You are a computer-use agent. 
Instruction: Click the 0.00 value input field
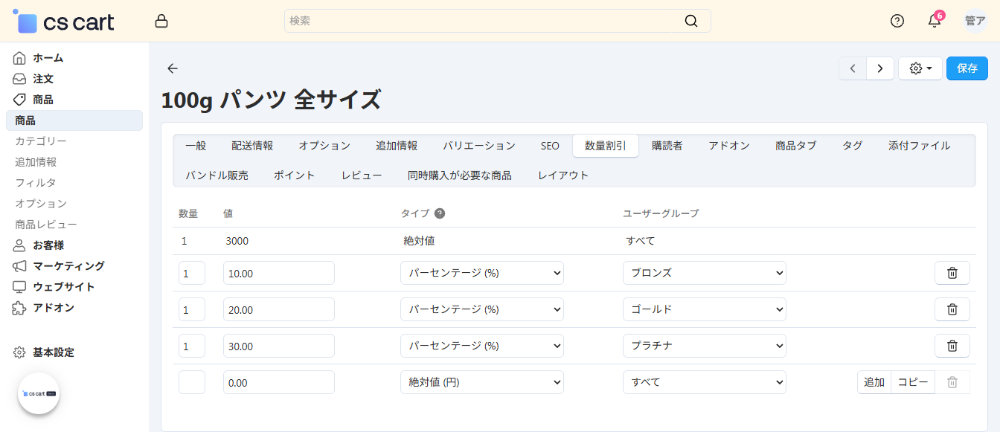coord(278,382)
